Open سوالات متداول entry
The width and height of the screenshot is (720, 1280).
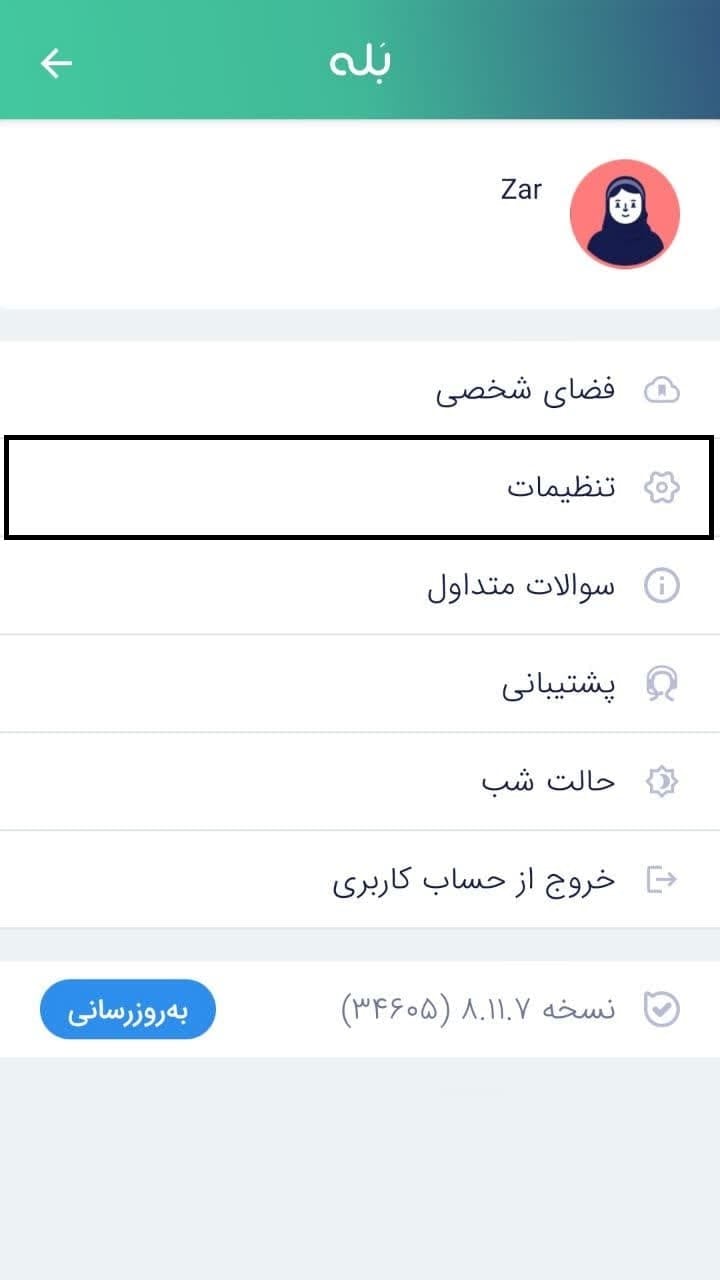[x=360, y=586]
